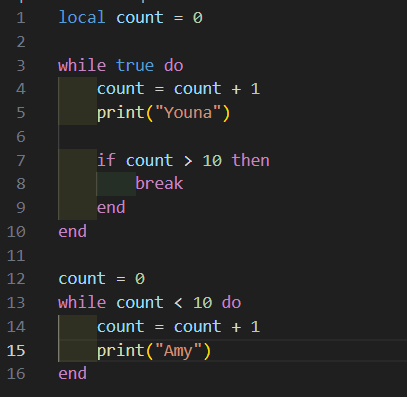Click the 'end' keyword on line 10
The image size is (407, 397).
(73, 231)
